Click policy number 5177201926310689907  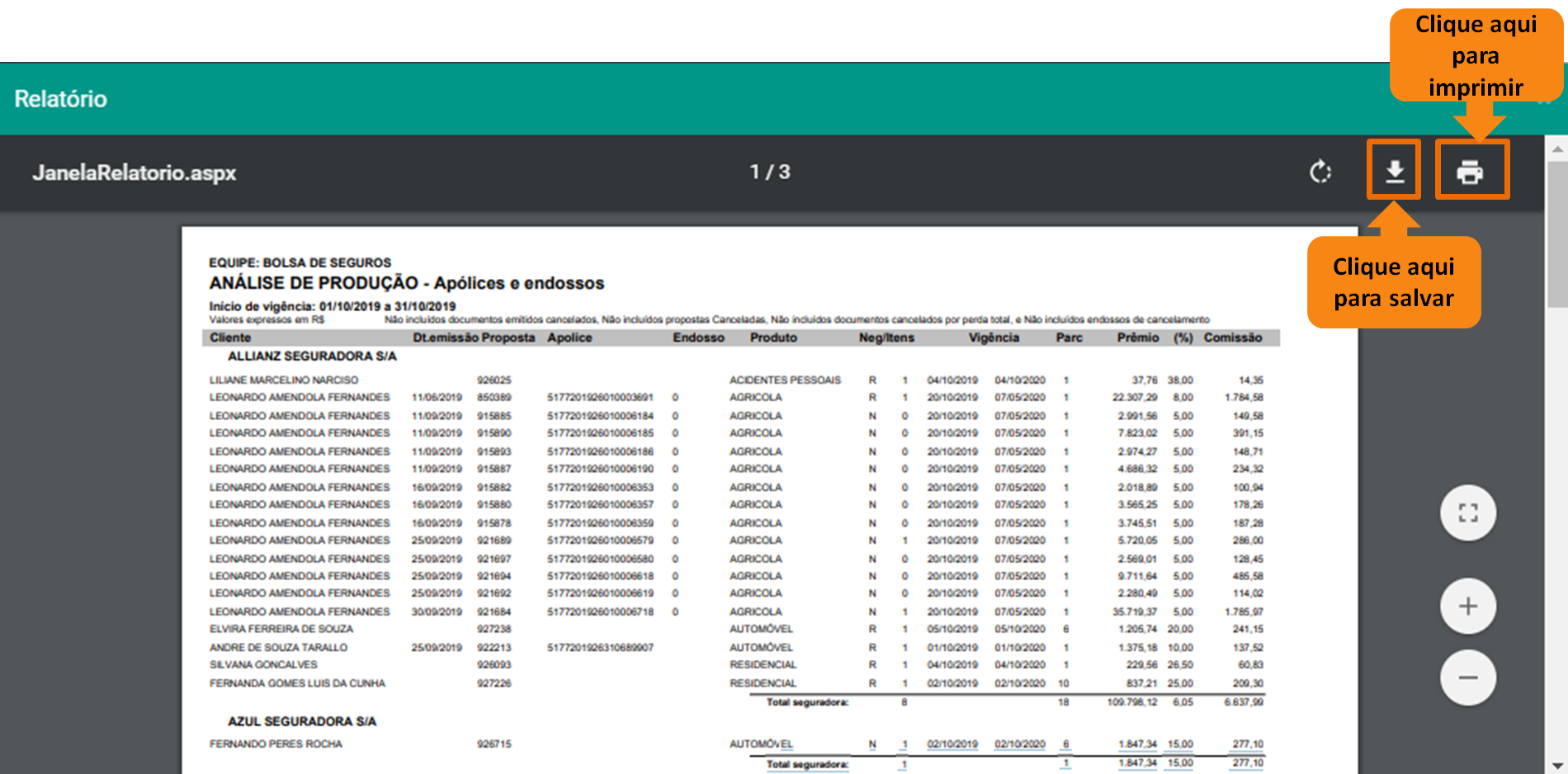[600, 648]
